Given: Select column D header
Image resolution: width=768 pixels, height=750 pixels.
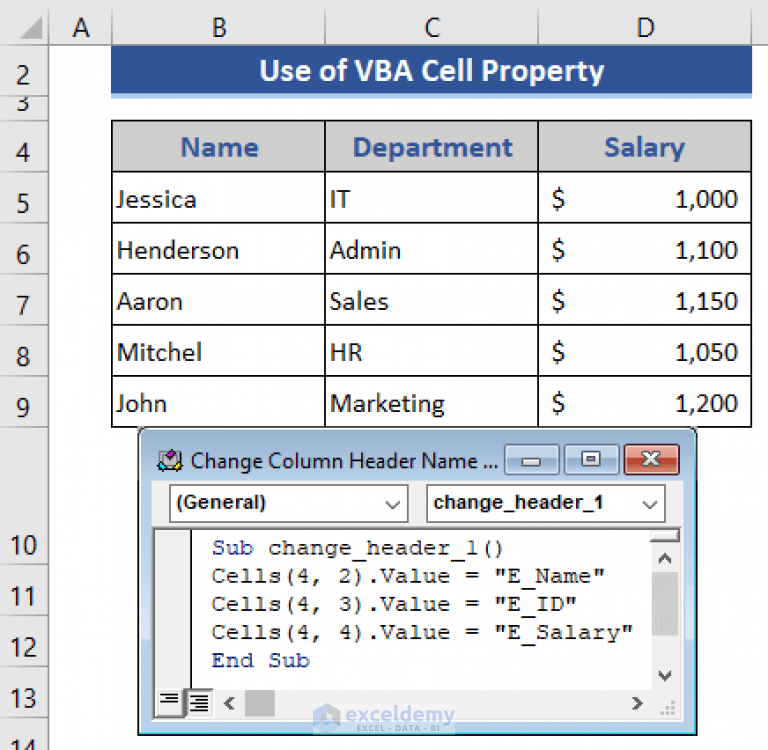Looking at the screenshot, I should click(x=645, y=28).
